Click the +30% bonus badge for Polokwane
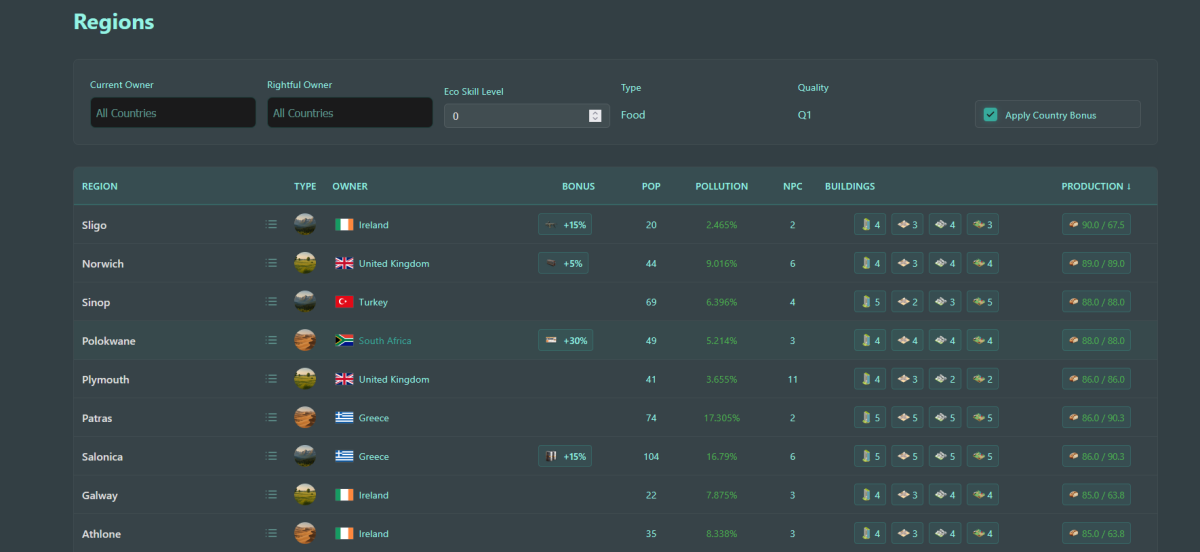Image resolution: width=1200 pixels, height=552 pixels. coord(565,341)
